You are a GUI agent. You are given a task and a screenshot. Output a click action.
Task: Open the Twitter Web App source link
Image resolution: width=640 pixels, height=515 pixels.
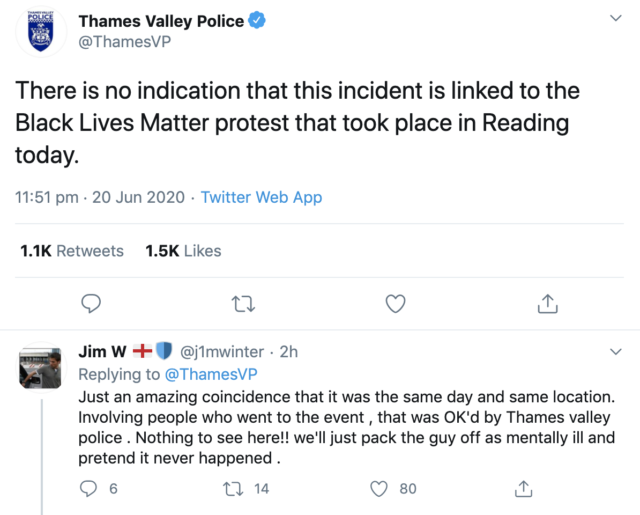pyautogui.click(x=261, y=197)
